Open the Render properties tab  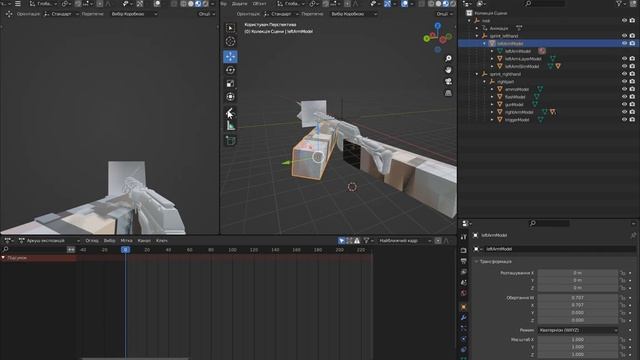tap(464, 250)
